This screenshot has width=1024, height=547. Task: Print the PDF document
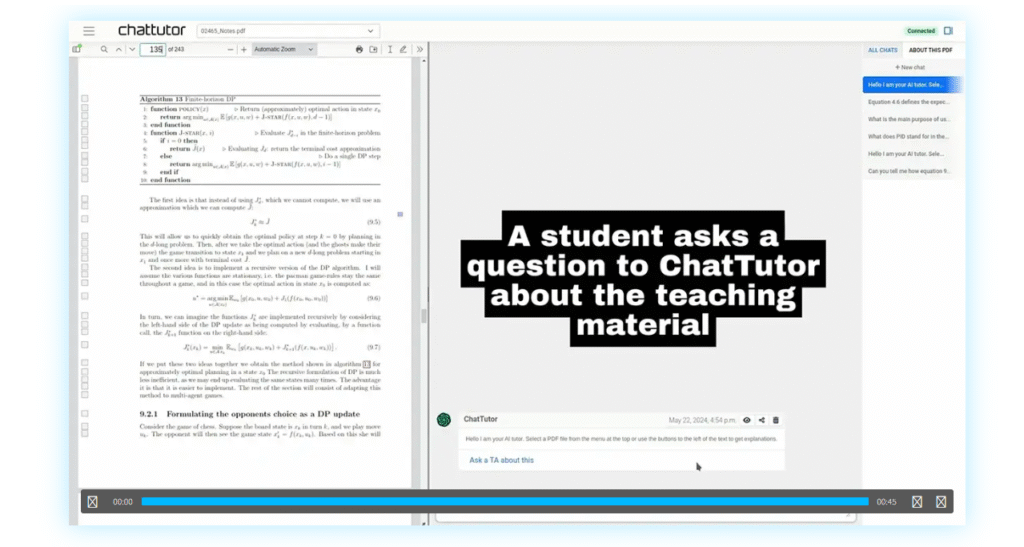coord(359,50)
